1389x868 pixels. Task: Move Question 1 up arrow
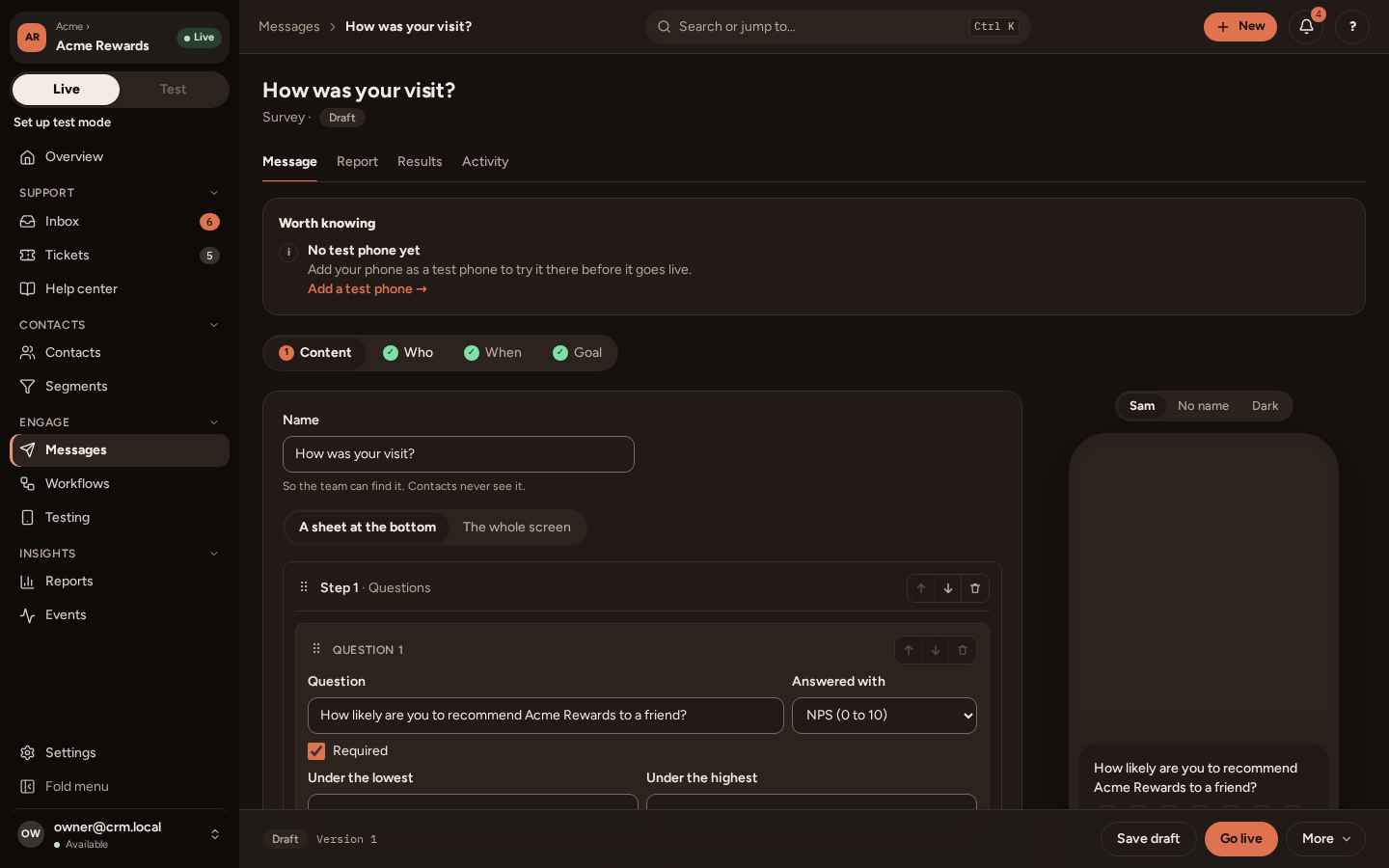[x=909, y=650]
